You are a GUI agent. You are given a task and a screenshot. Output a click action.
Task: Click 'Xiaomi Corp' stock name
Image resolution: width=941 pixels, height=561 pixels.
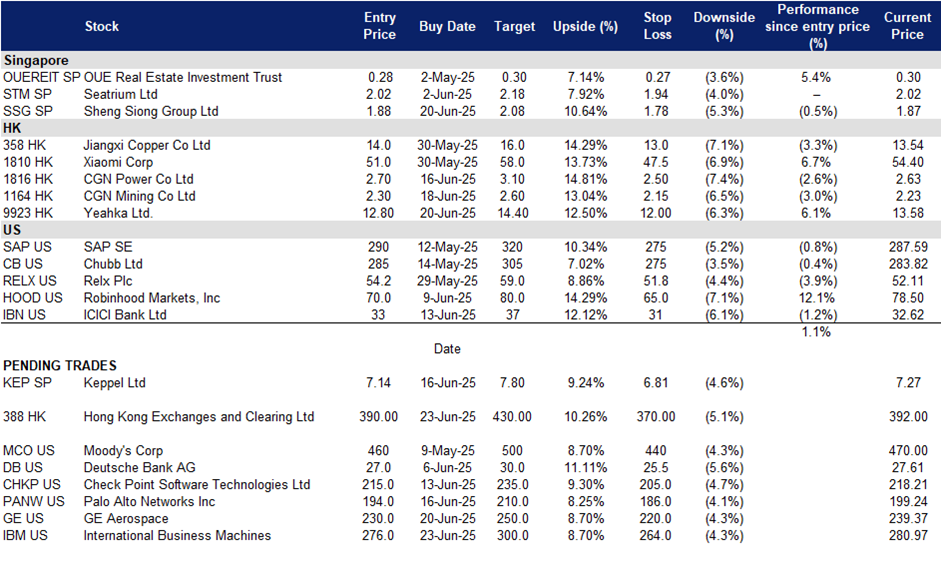pyautogui.click(x=118, y=162)
